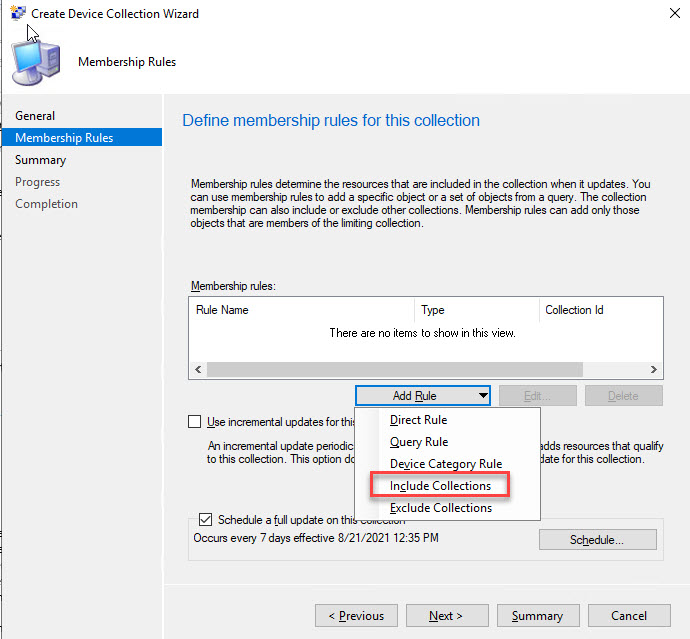Image resolution: width=690 pixels, height=639 pixels.
Task: Enable the incremental updates checkbox
Action: (x=195, y=422)
